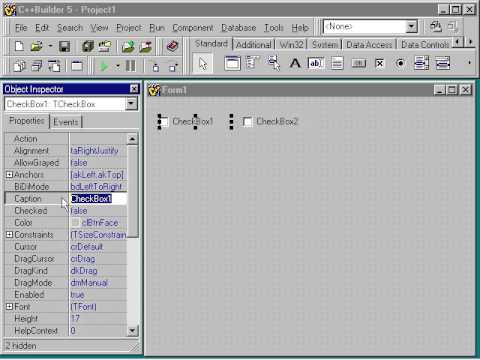Click the Caption value field CheckBox1
This screenshot has height=360, width=480.
pos(99,199)
